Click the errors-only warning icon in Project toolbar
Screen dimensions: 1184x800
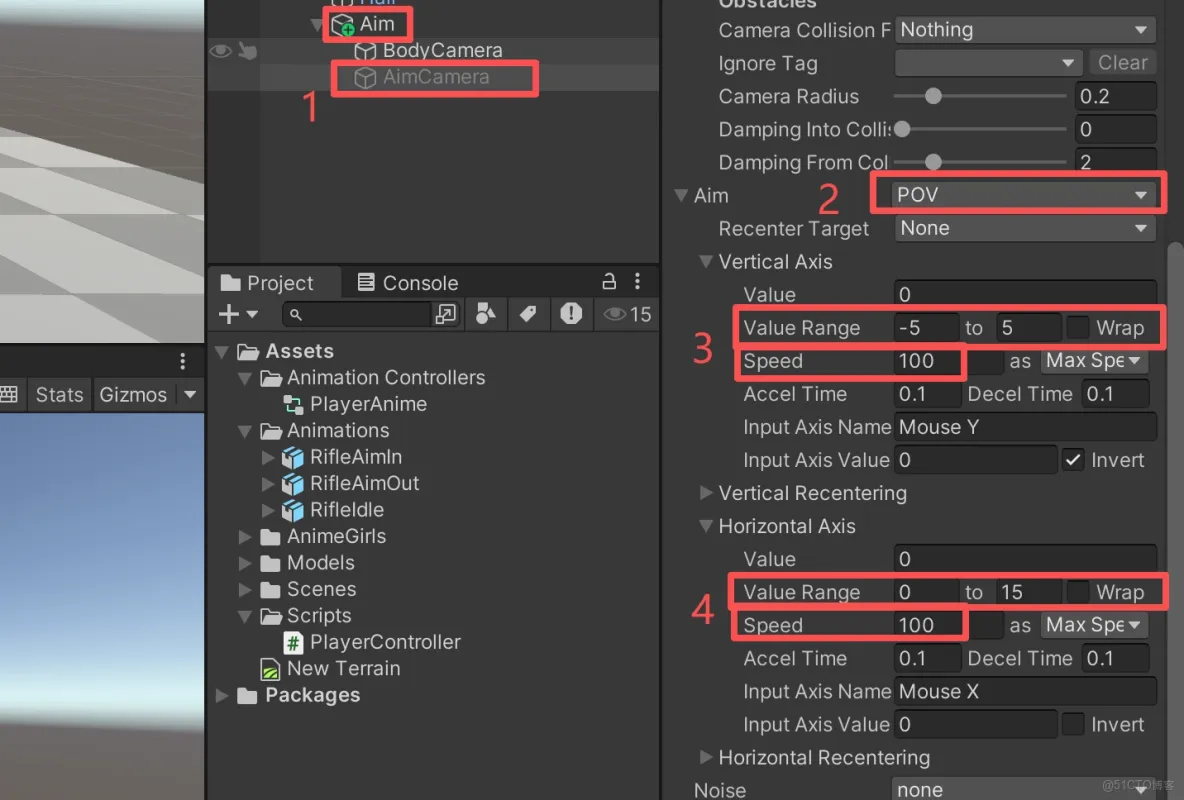pos(570,314)
